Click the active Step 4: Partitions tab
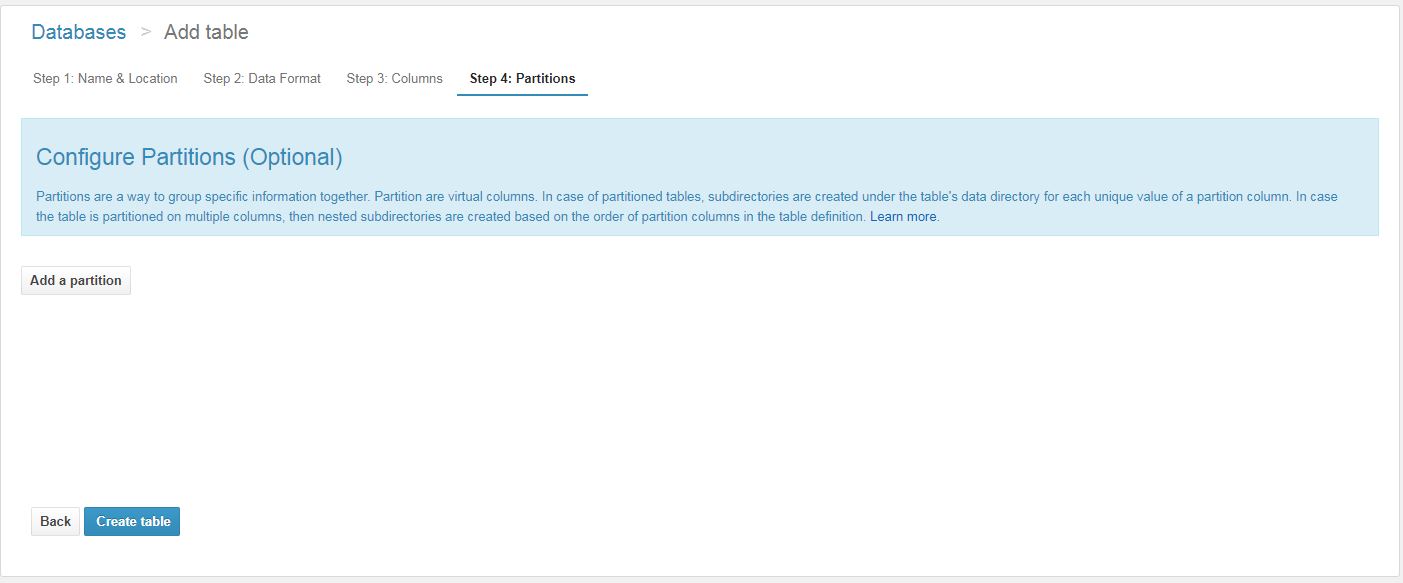This screenshot has width=1403, height=583. click(x=522, y=78)
